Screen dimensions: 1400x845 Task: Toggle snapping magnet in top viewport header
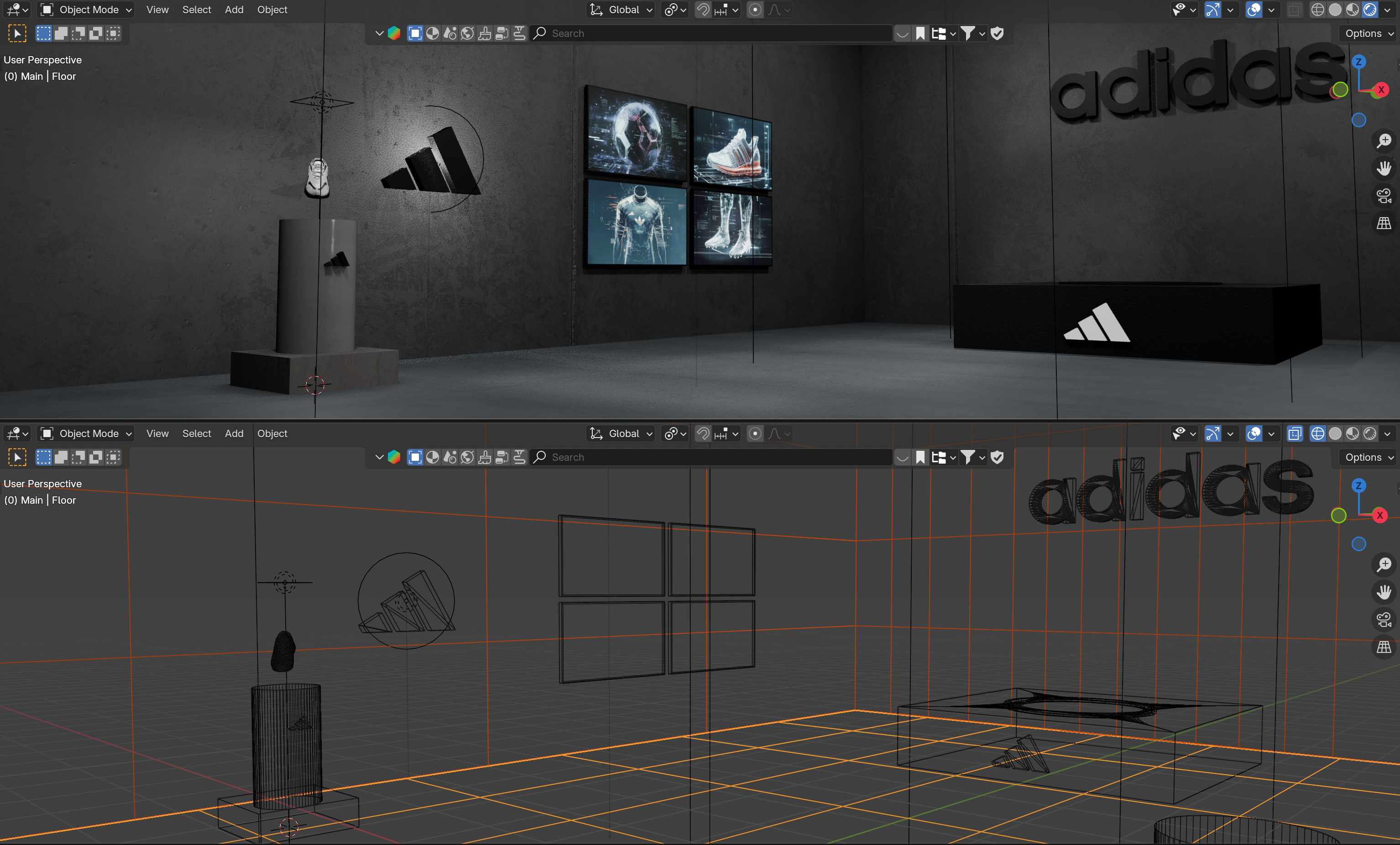coord(703,10)
